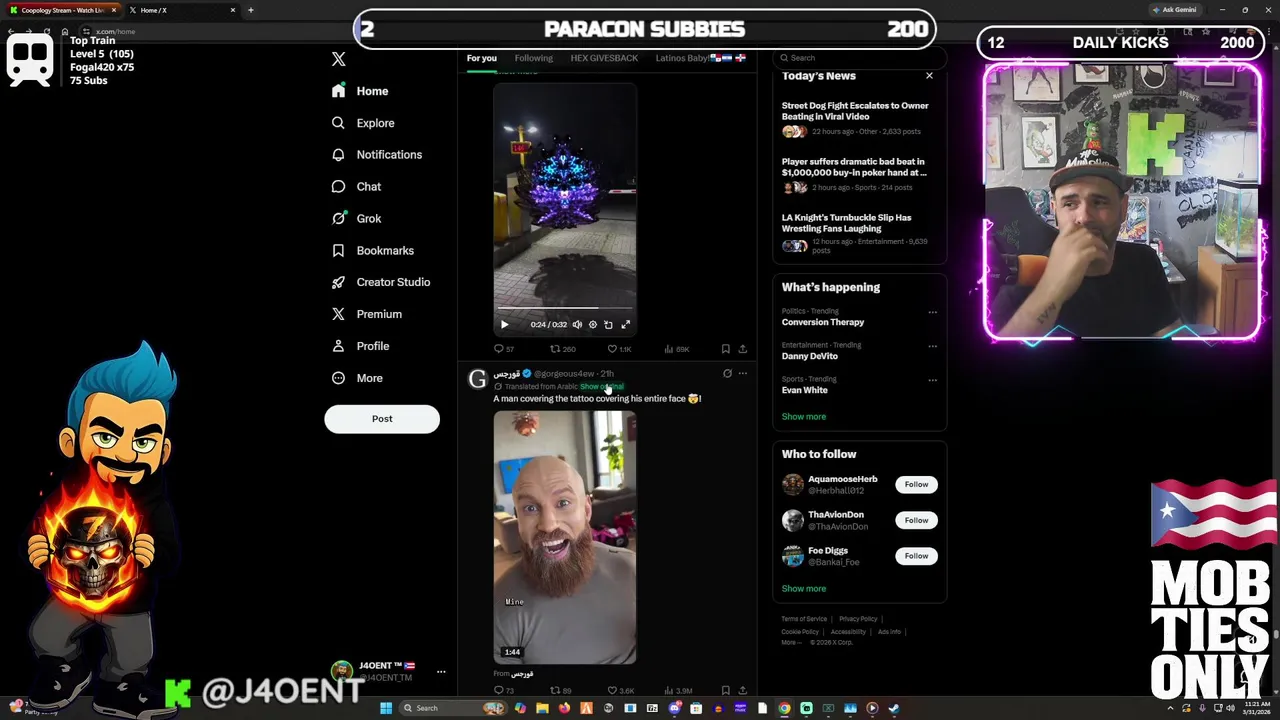Open Firefox from the taskbar
The width and height of the screenshot is (1280, 720).
(x=564, y=708)
